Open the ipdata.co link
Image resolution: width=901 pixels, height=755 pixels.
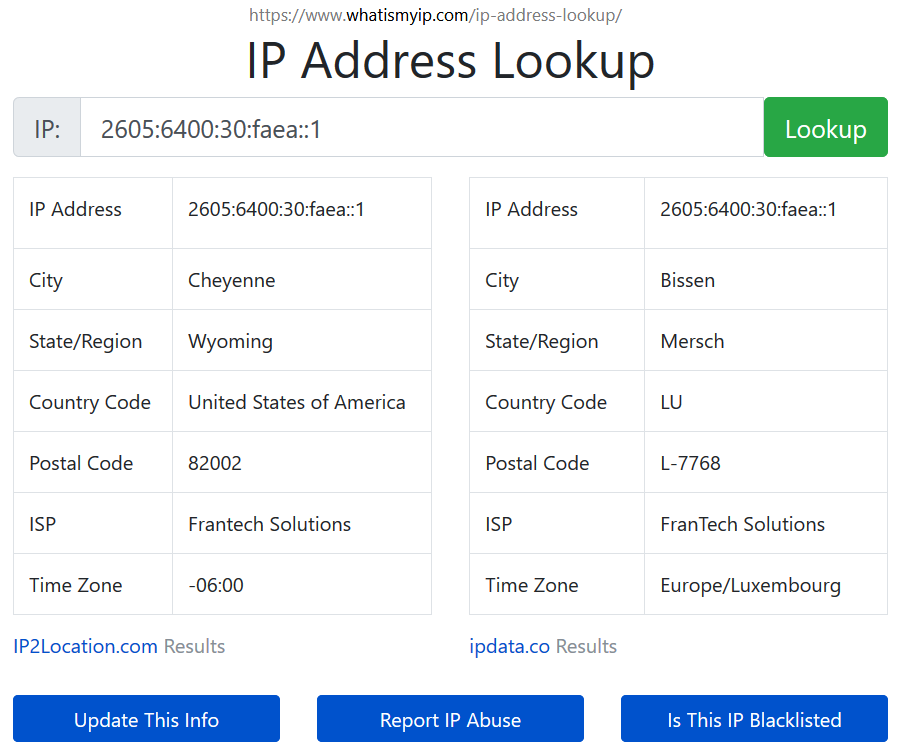[509, 646]
